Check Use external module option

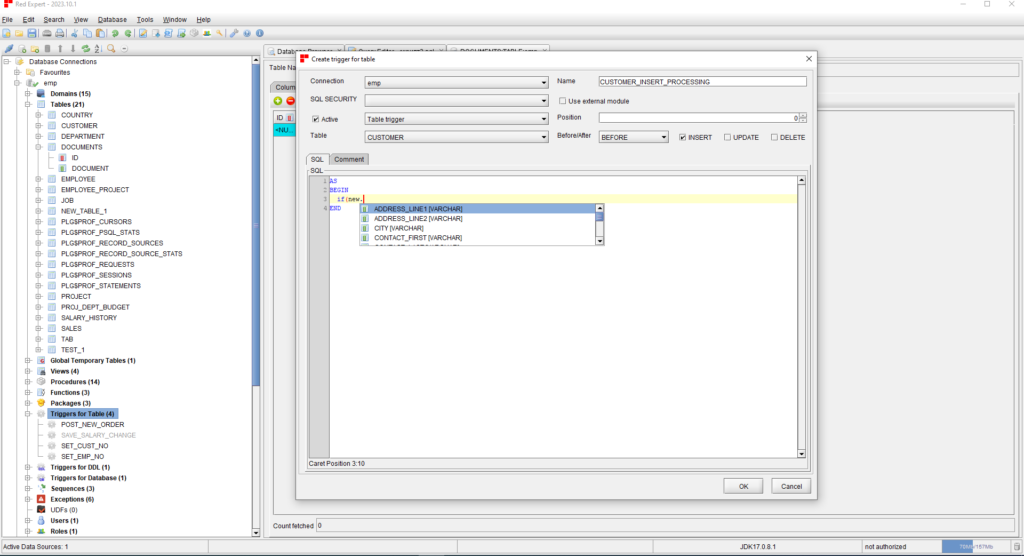click(562, 101)
